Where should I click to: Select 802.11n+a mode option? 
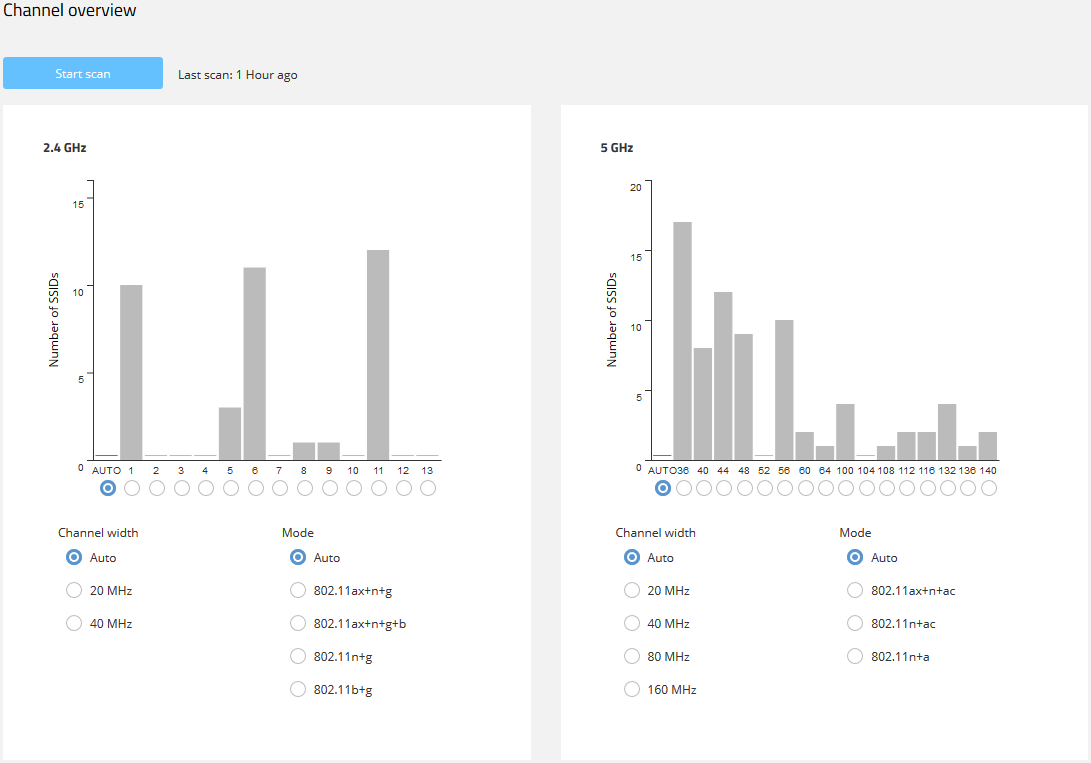coord(855,657)
